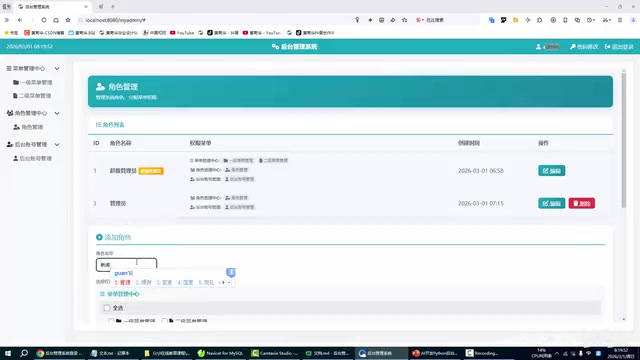Screen dimensions: 640x360
Task: Click the browser home icon
Action: [56, 20]
